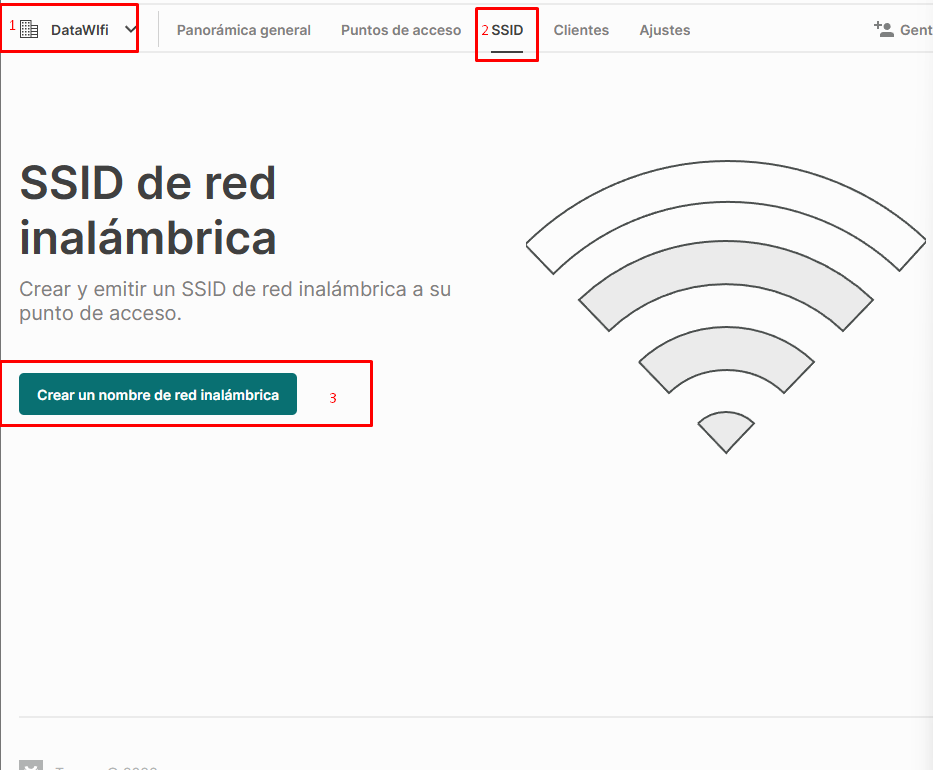Click the small bottom wedge of Wi-Fi graphic
This screenshot has width=933, height=770.
click(x=726, y=432)
